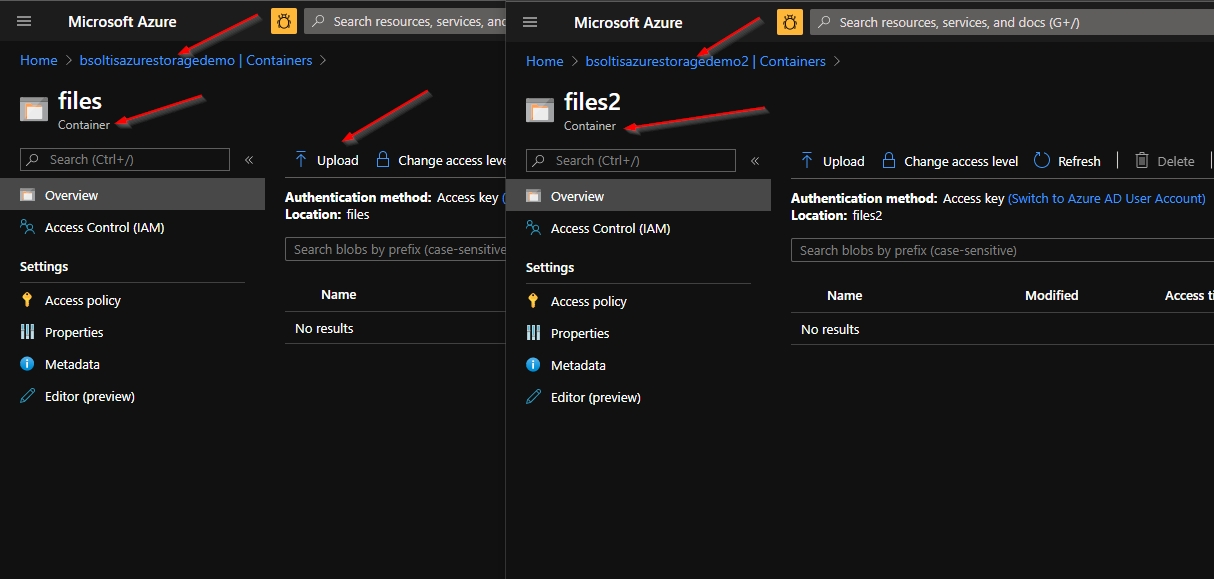The height and width of the screenshot is (579, 1214).
Task: Collapse the left sidebar of files container
Action: point(249,159)
